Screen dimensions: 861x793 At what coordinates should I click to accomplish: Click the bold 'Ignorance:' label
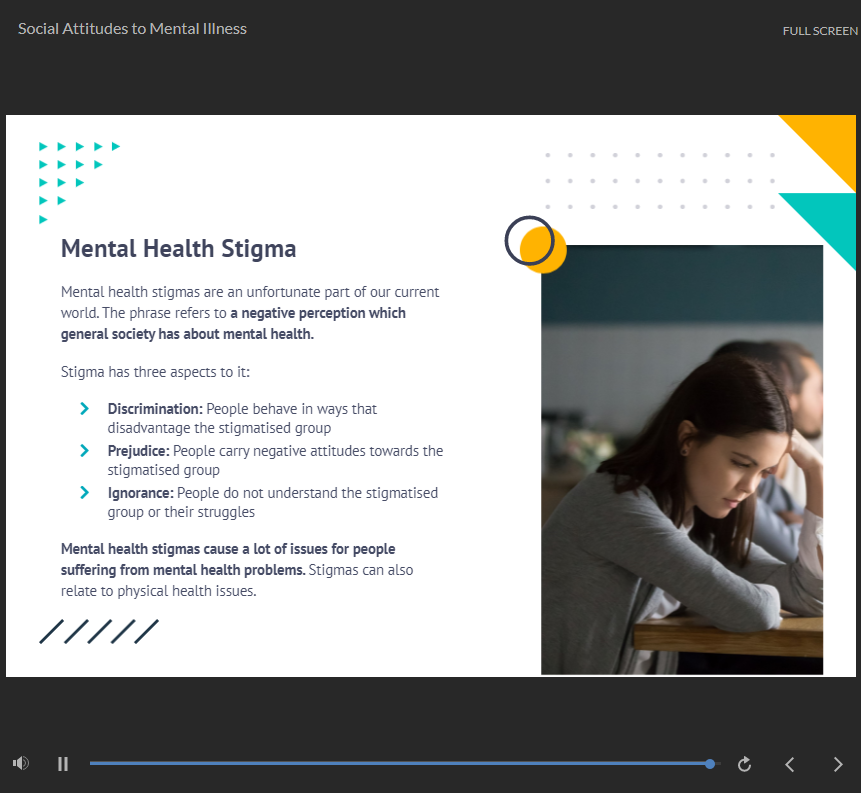(x=140, y=493)
